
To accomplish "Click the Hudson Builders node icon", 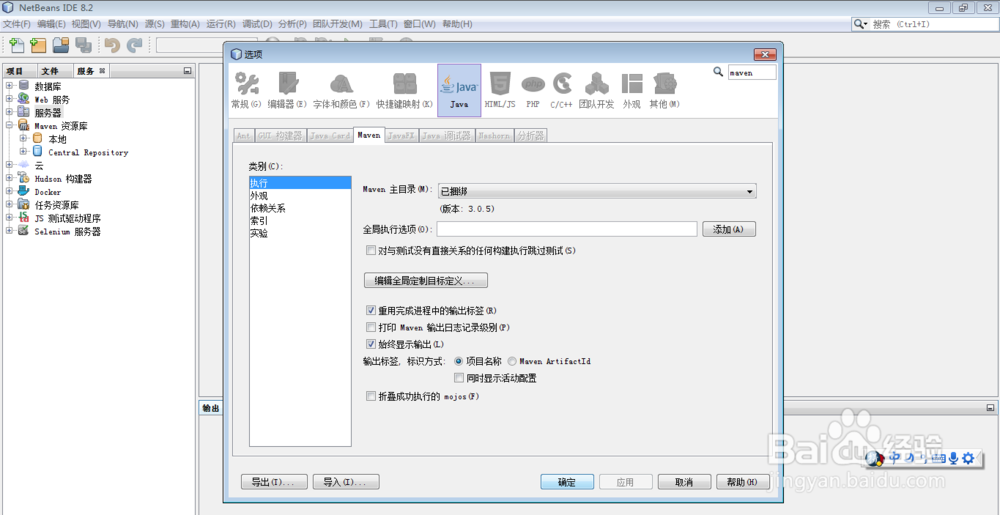I will click(x=24, y=178).
